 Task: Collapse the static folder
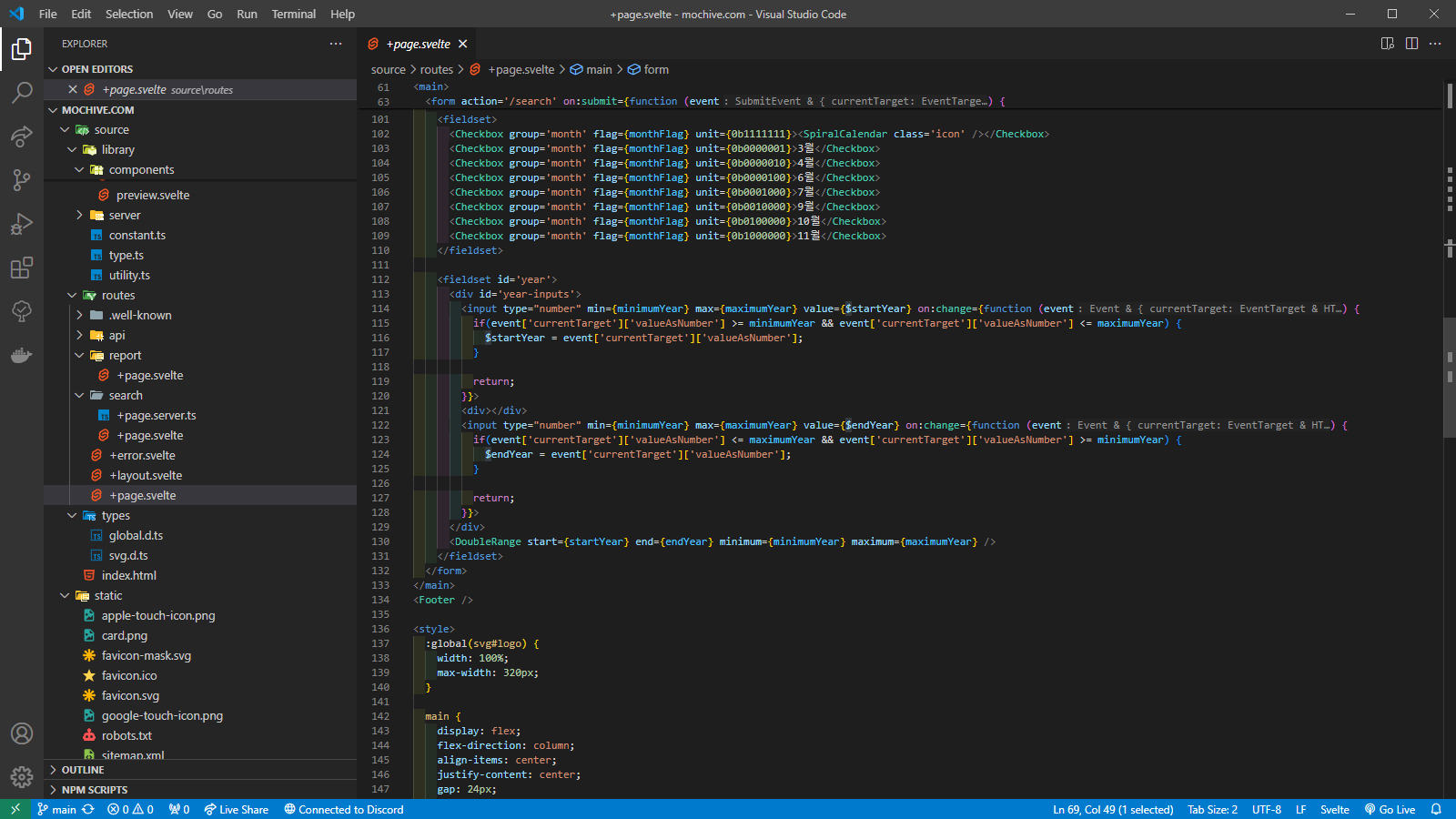click(x=107, y=596)
